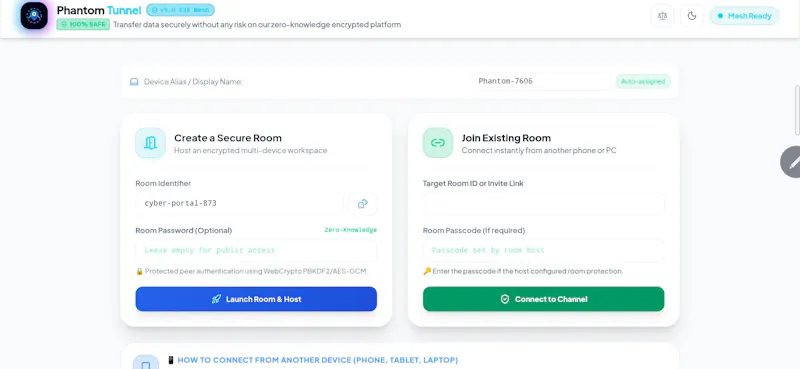Click shield icon in Connect to Channel button
This screenshot has width=800, height=369.
[x=505, y=299]
